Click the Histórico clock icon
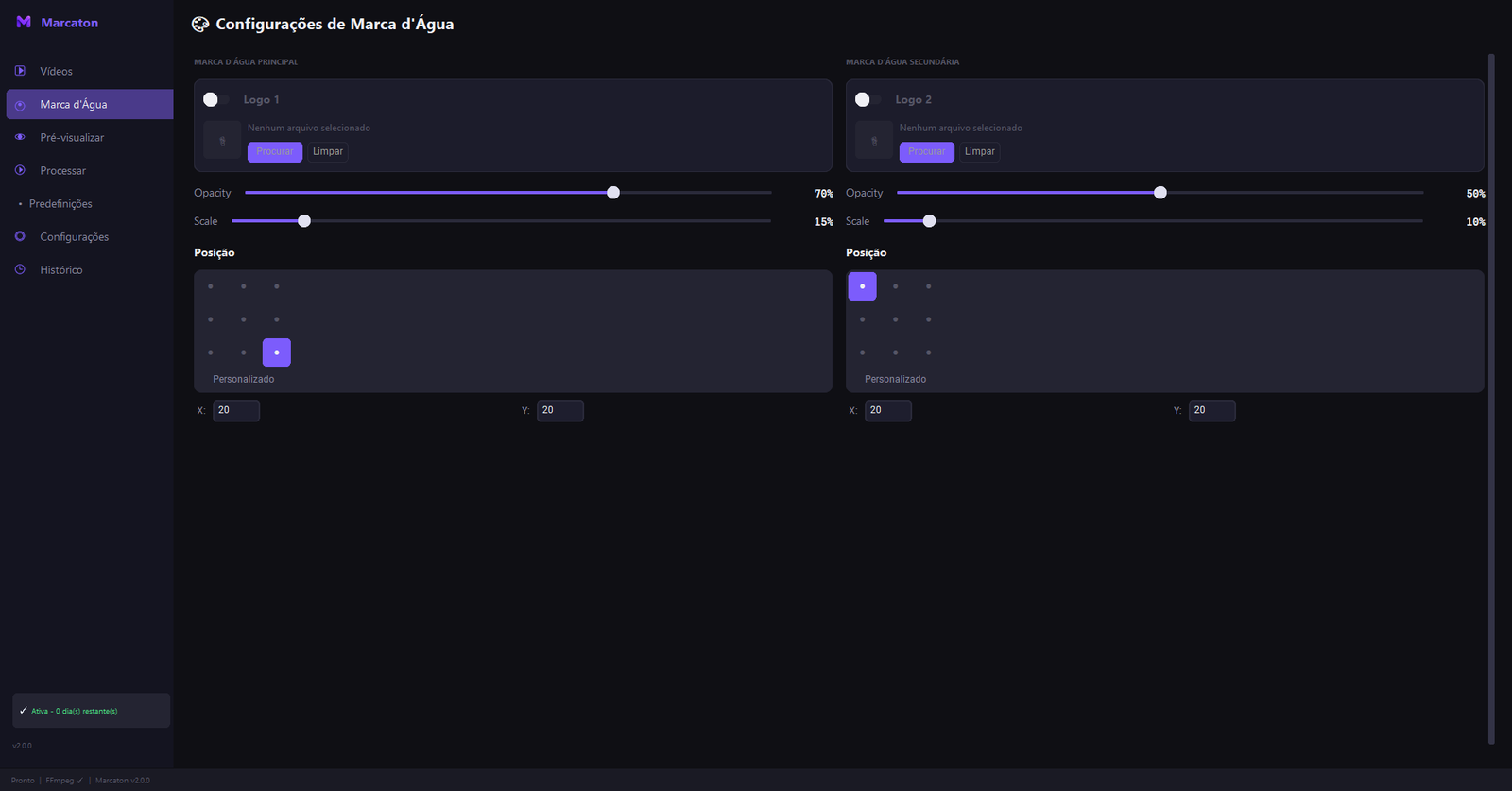Viewport: 1512px width, 791px height. tap(20, 269)
